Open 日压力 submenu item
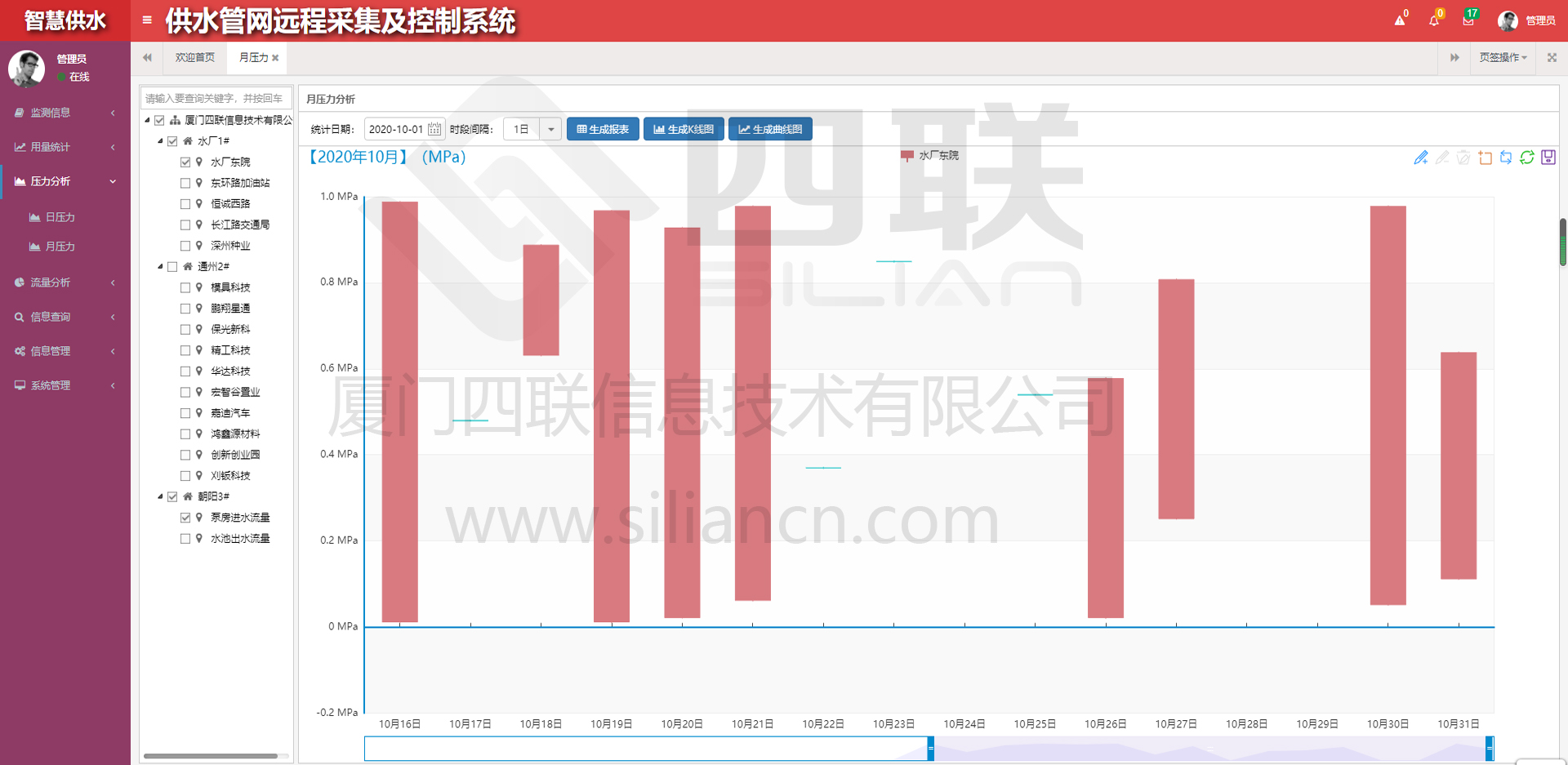Viewport: 1568px width, 765px height. pyautogui.click(x=60, y=217)
